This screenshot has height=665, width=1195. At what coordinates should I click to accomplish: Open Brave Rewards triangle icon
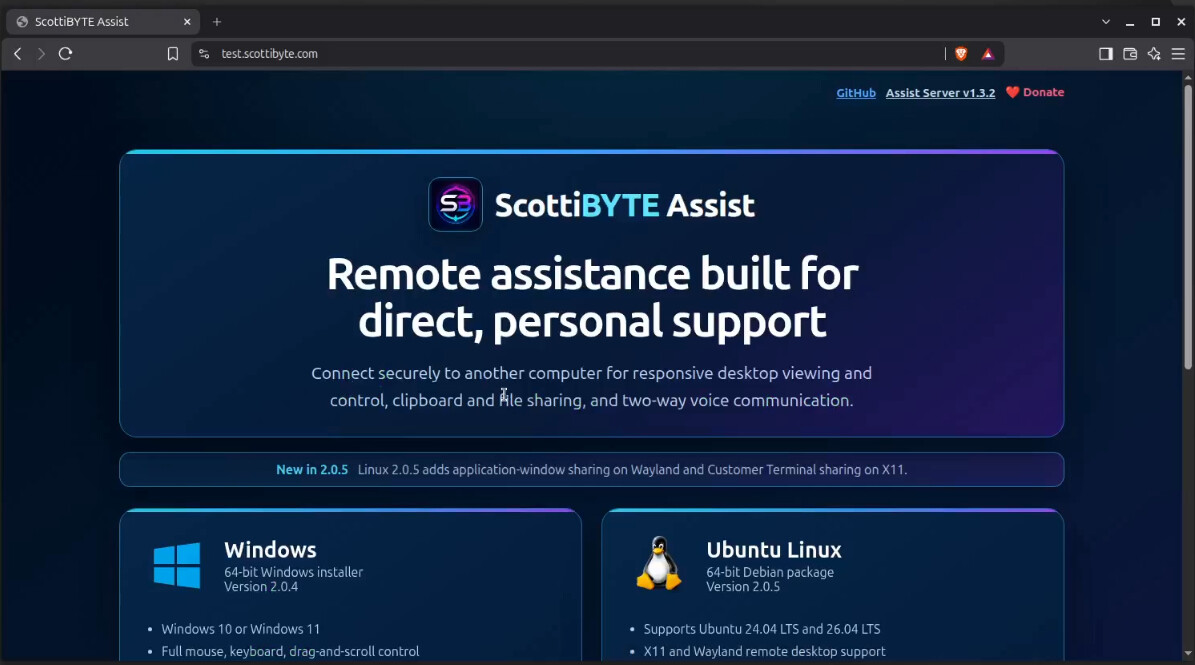click(988, 54)
